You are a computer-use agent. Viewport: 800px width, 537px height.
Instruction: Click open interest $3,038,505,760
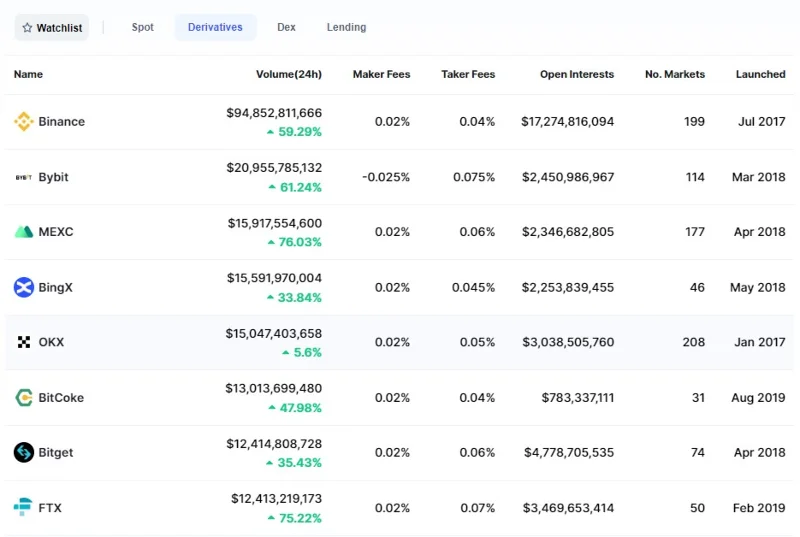(568, 342)
